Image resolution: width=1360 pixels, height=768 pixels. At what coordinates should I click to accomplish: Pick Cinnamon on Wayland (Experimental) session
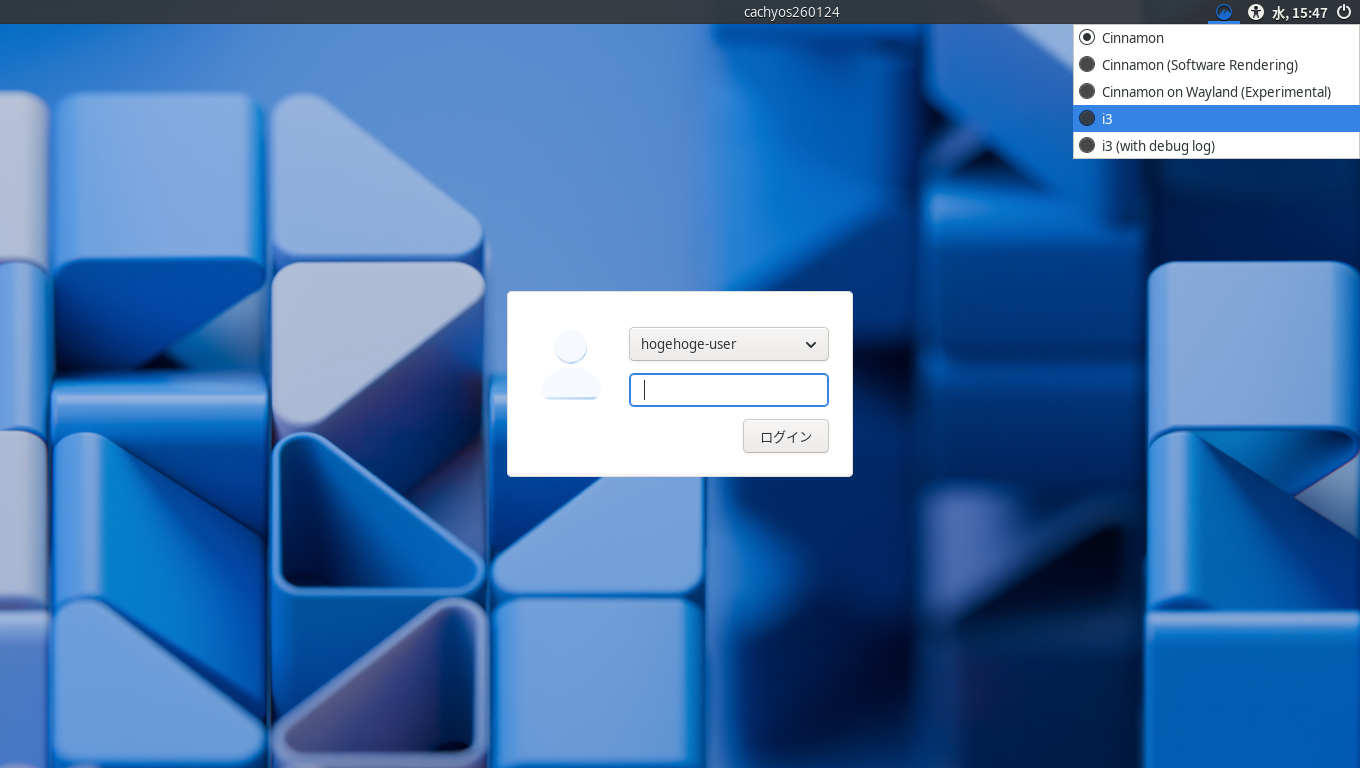pos(1216,92)
